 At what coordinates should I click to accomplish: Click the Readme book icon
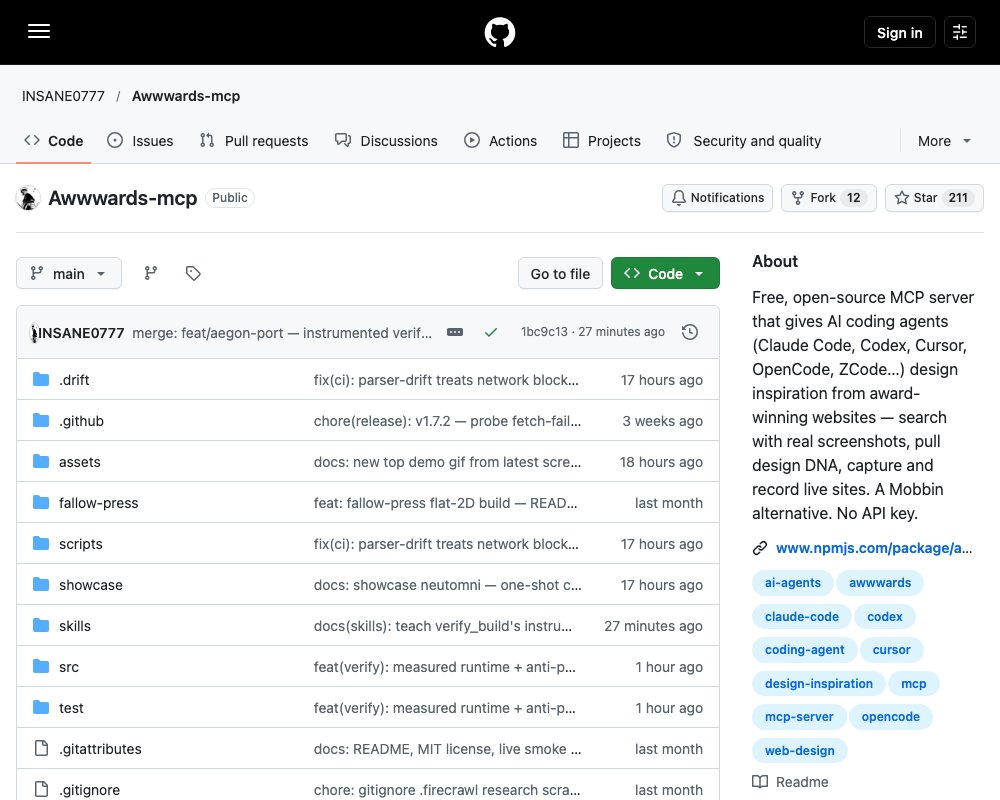click(760, 781)
